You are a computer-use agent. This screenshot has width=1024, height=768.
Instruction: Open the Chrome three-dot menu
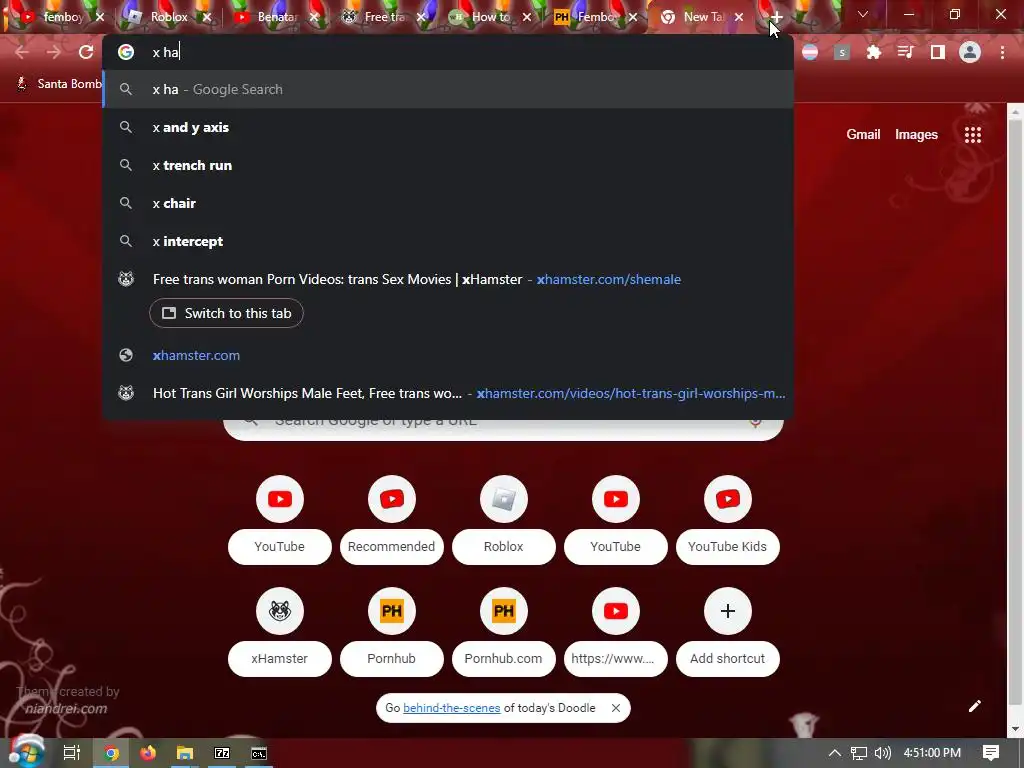[x=1002, y=52]
